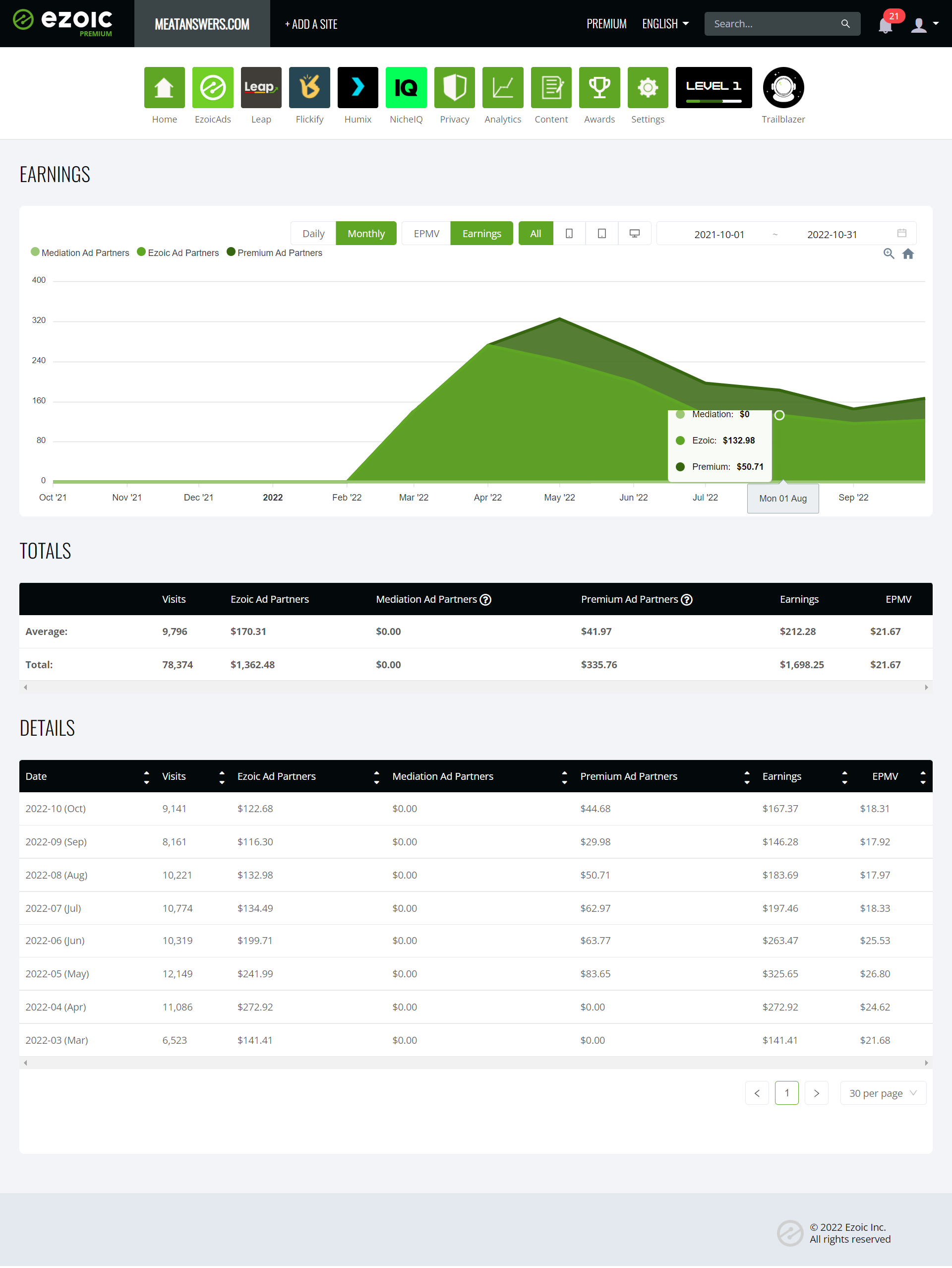The height and width of the screenshot is (1268, 952).
Task: Toggle Mediation Ad Partners legend series
Action: pos(80,253)
